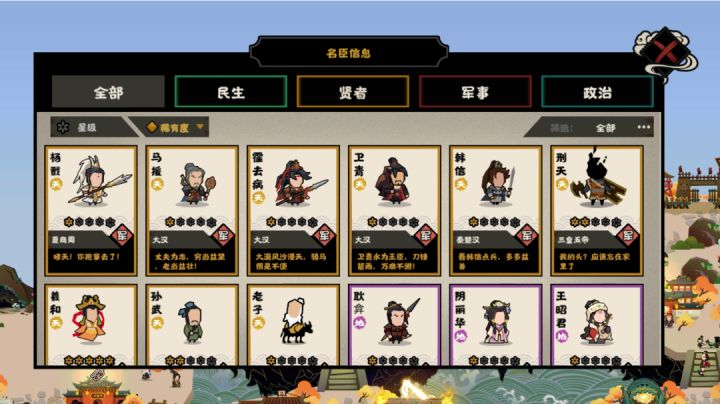Select the 羲和 character portrait
Image resolution: width=720 pixels, height=404 pixels.
coord(90,320)
